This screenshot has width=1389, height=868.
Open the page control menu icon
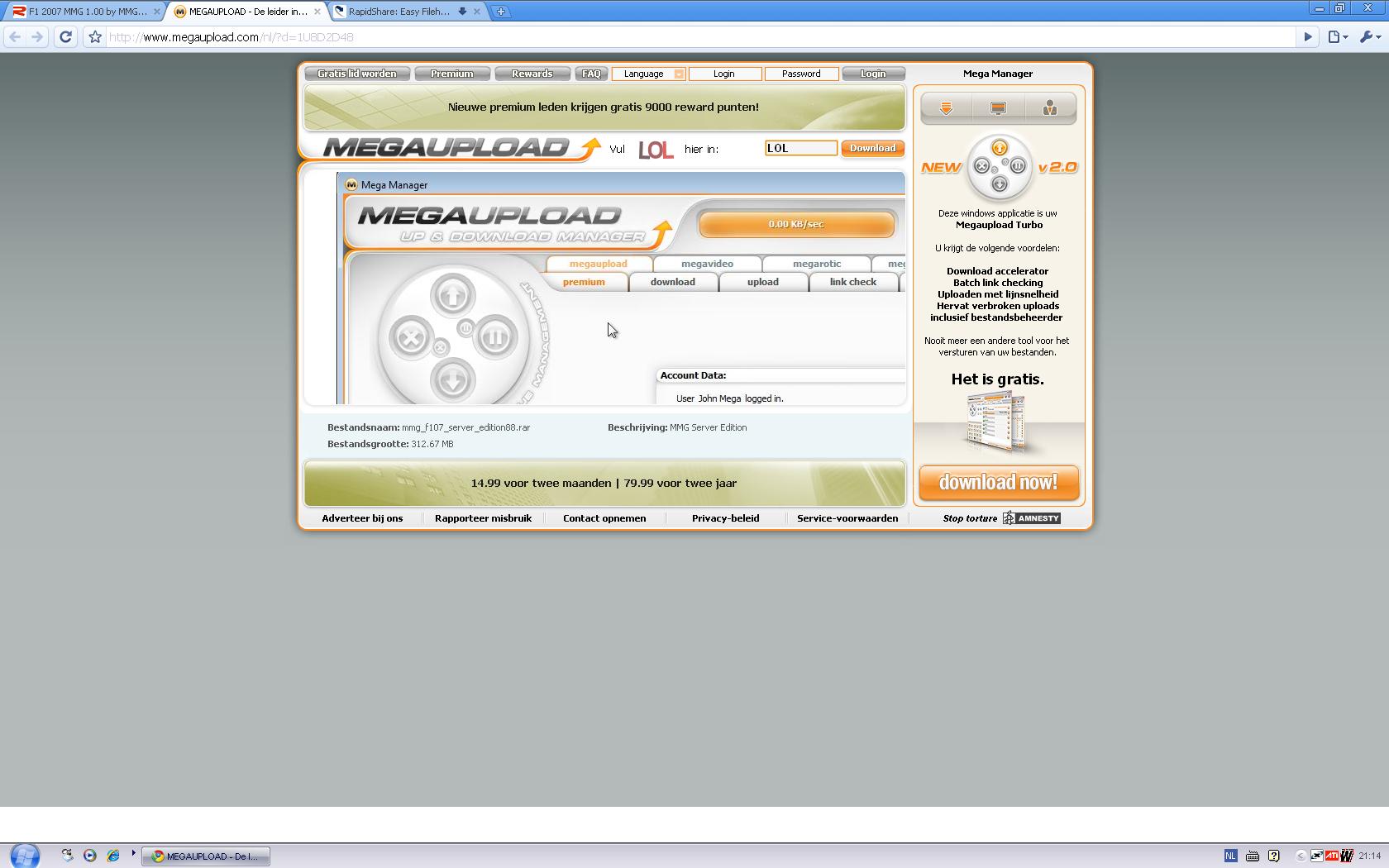(x=1338, y=36)
